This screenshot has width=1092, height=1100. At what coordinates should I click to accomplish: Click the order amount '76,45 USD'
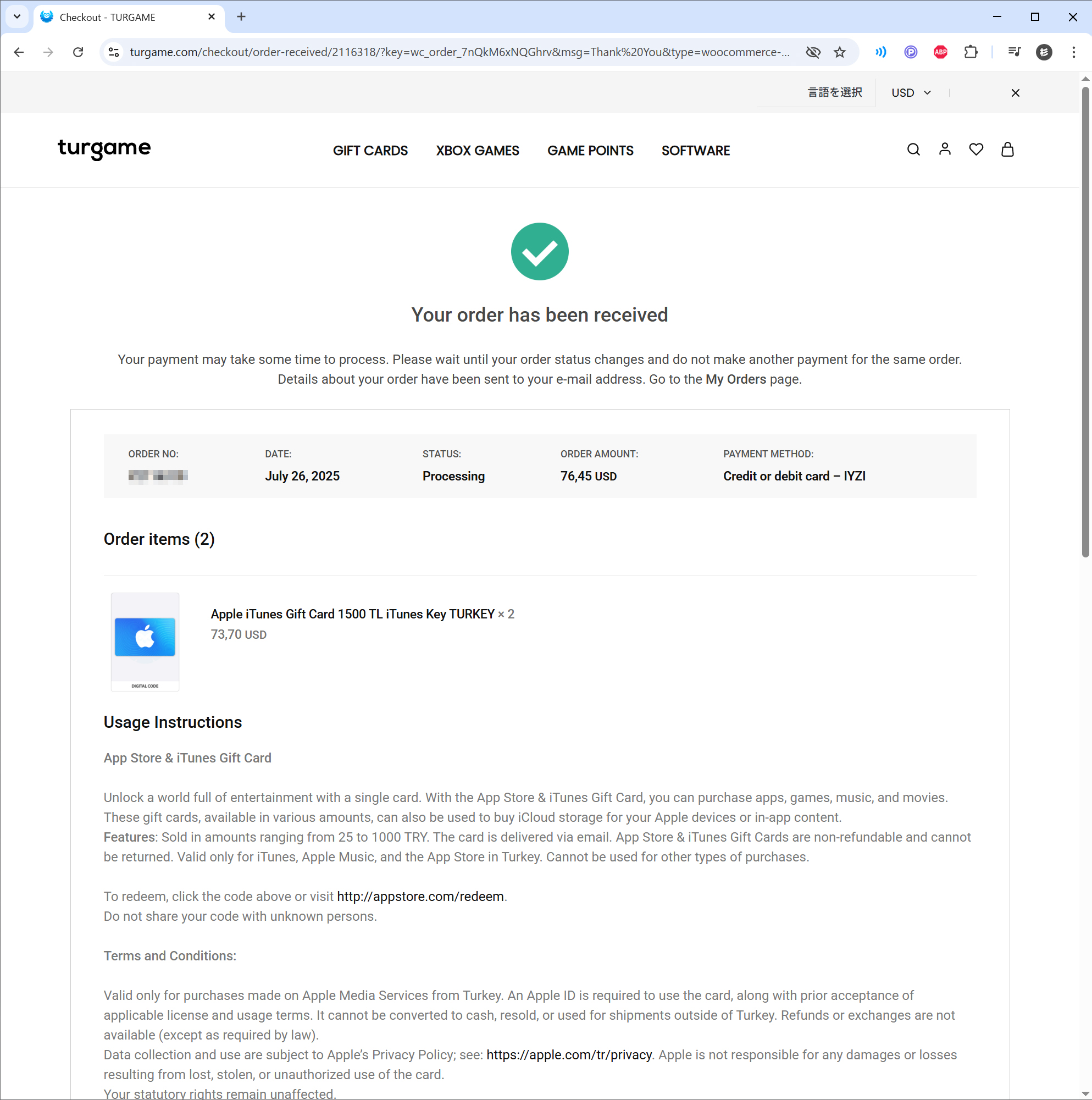click(588, 476)
